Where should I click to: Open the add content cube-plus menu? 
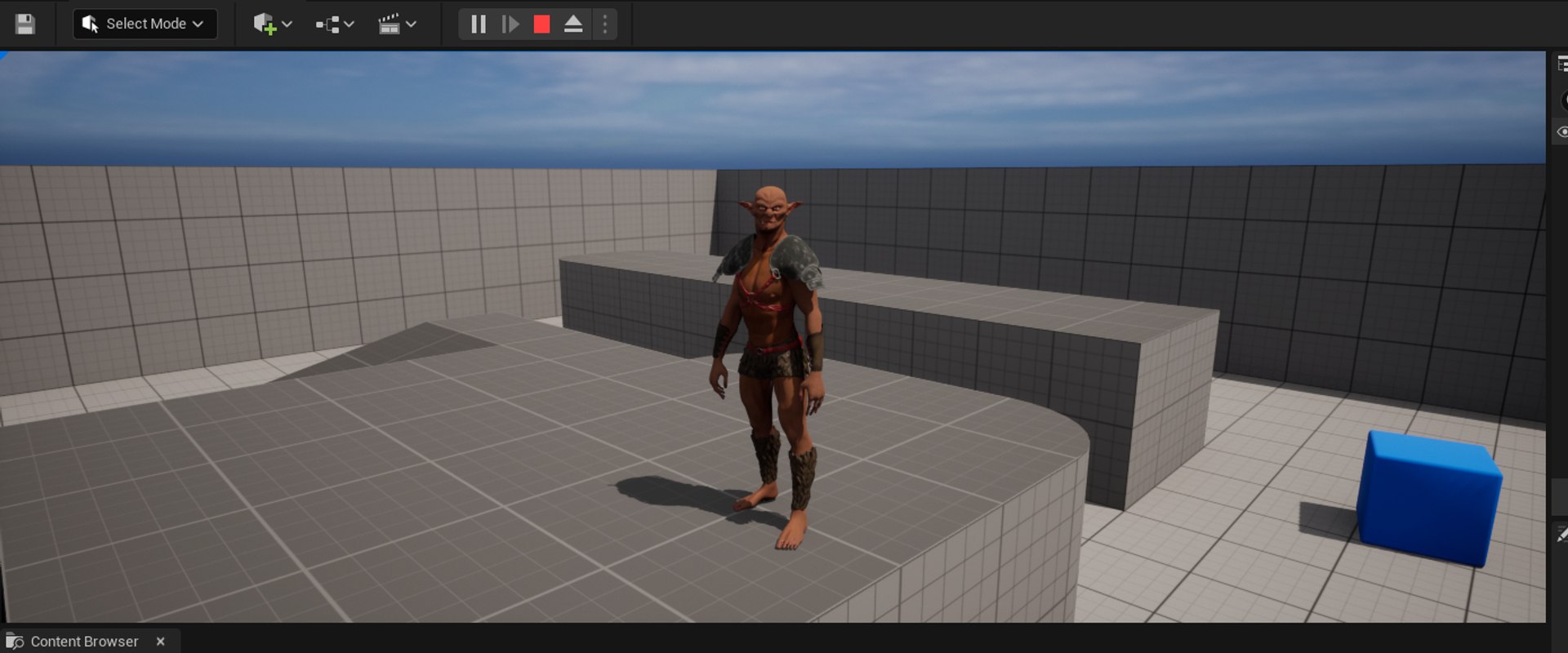pyautogui.click(x=272, y=24)
